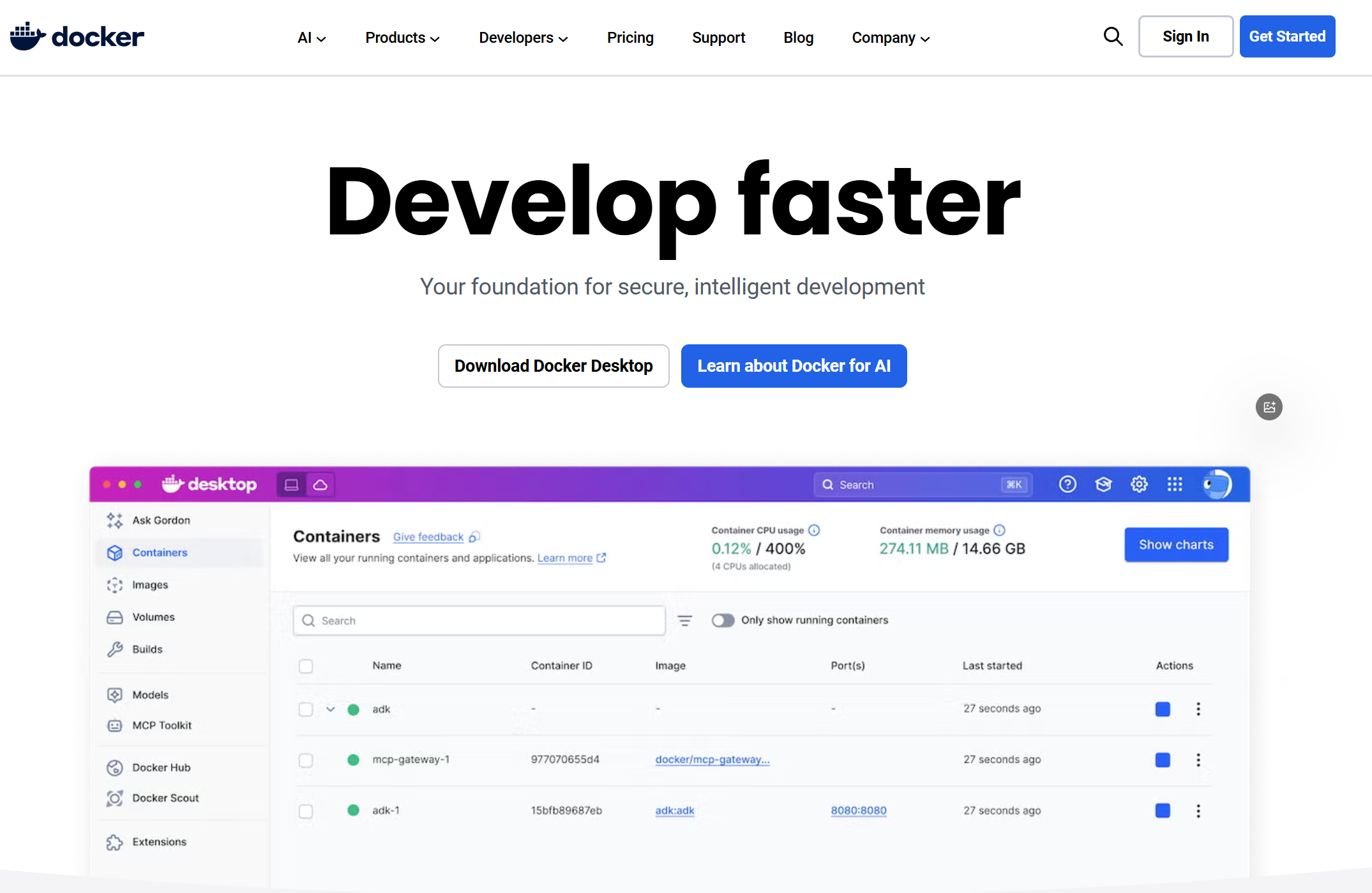This screenshot has width=1372, height=893.
Task: Click the CPU usage info icon
Action: pyautogui.click(x=814, y=530)
